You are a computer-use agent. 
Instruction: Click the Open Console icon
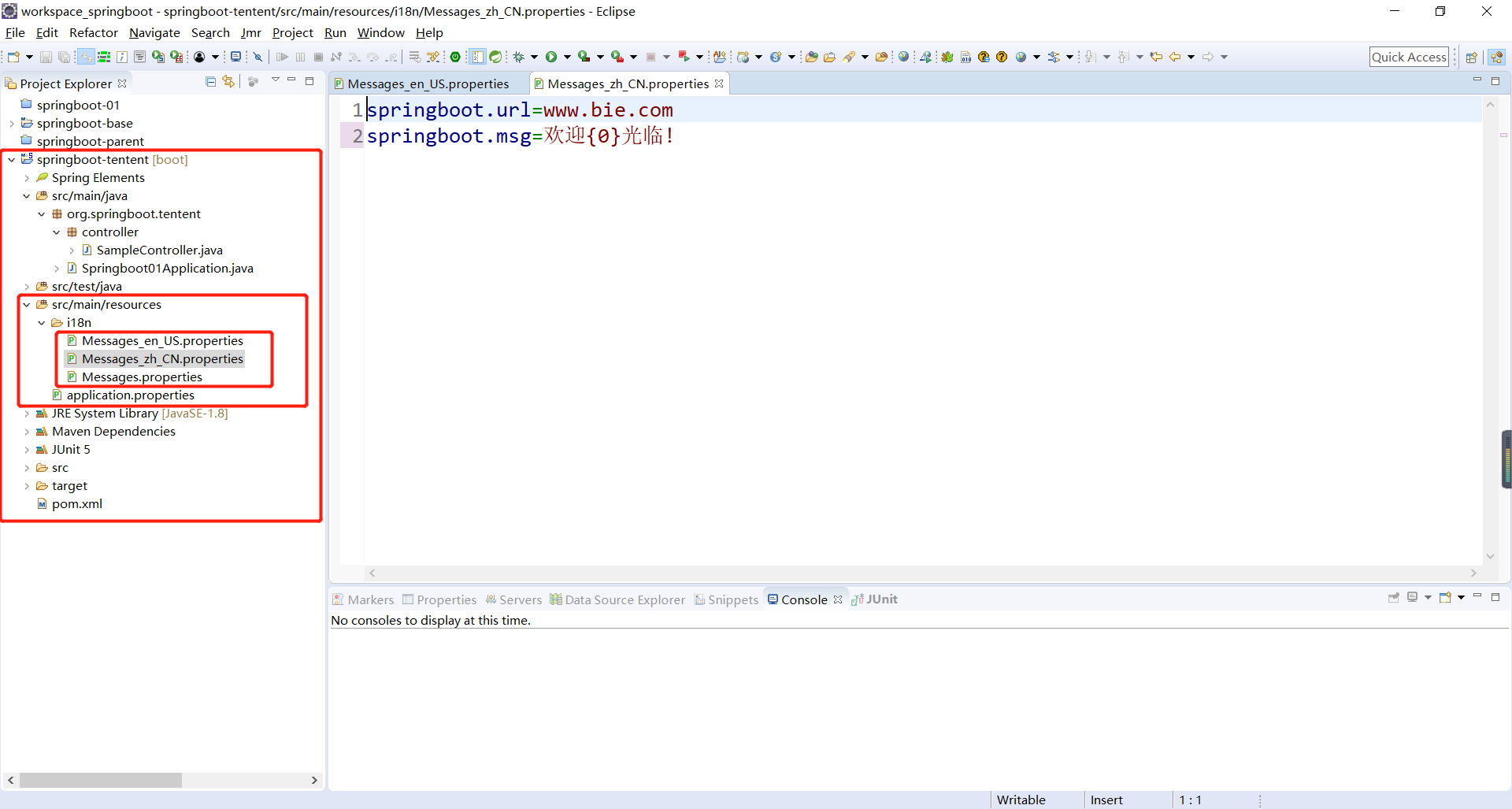1445,597
